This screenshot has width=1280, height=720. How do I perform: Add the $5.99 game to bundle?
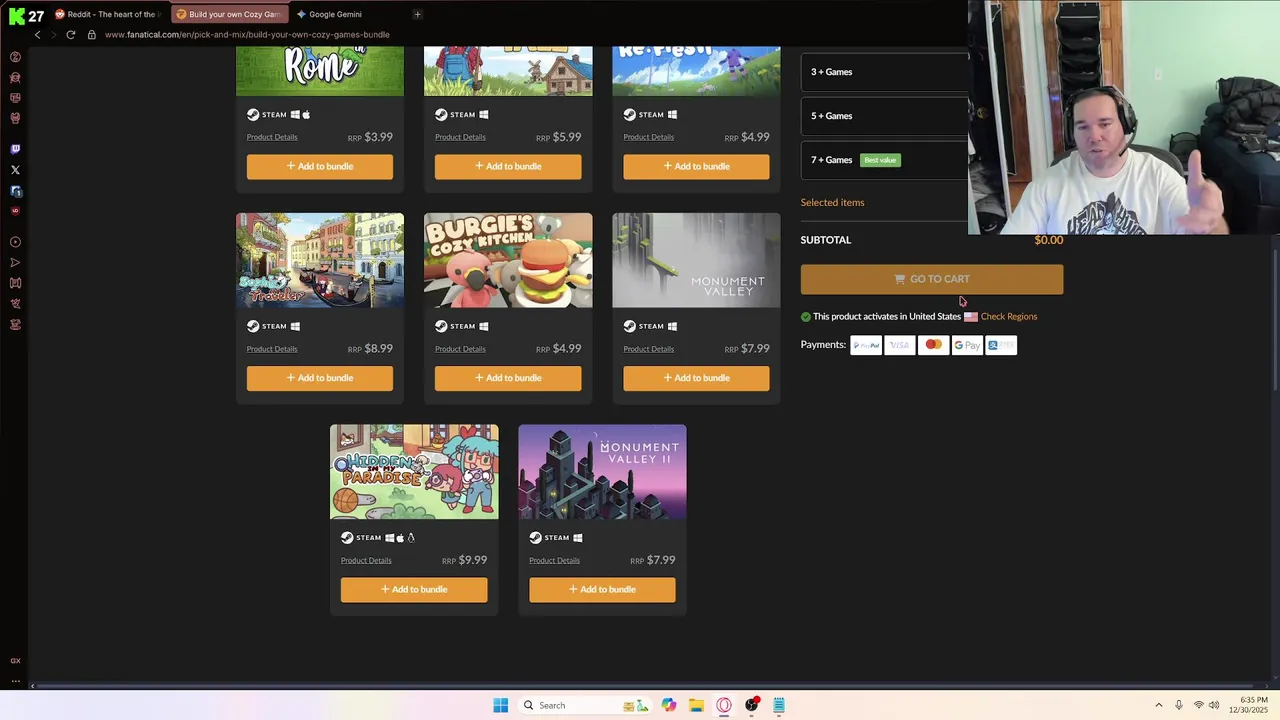pos(508,166)
